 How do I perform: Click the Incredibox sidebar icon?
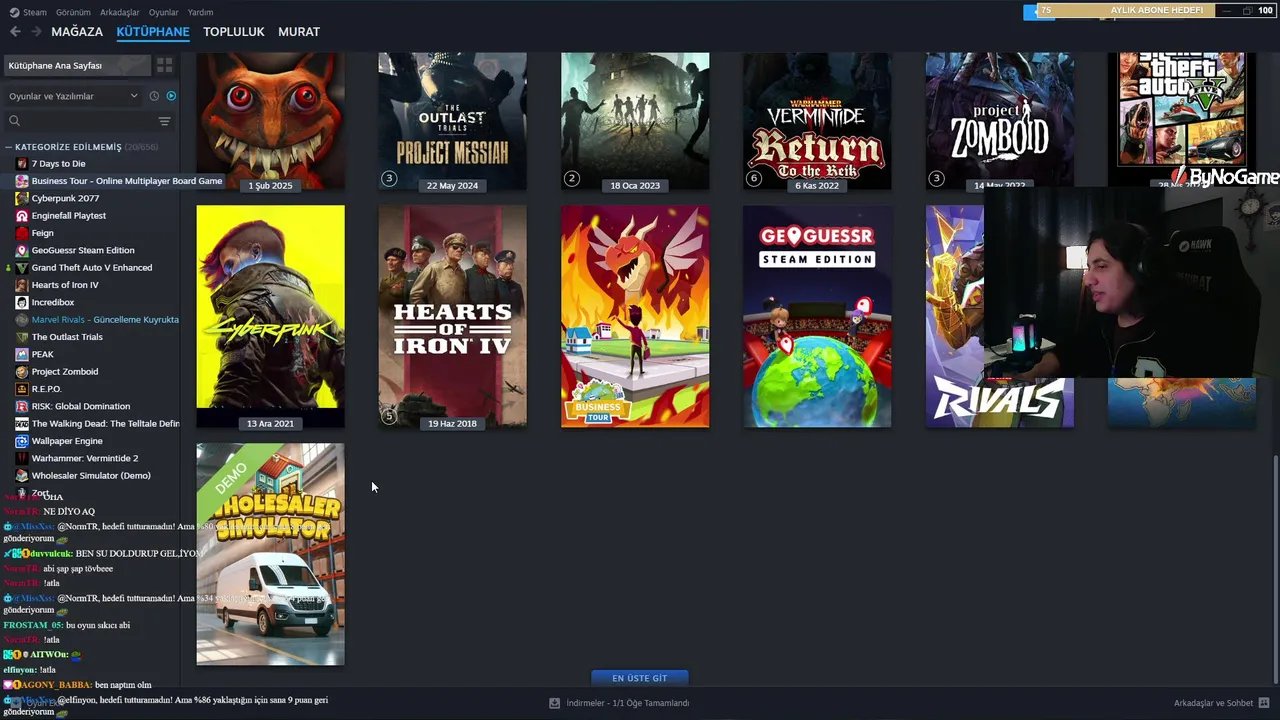(x=22, y=302)
